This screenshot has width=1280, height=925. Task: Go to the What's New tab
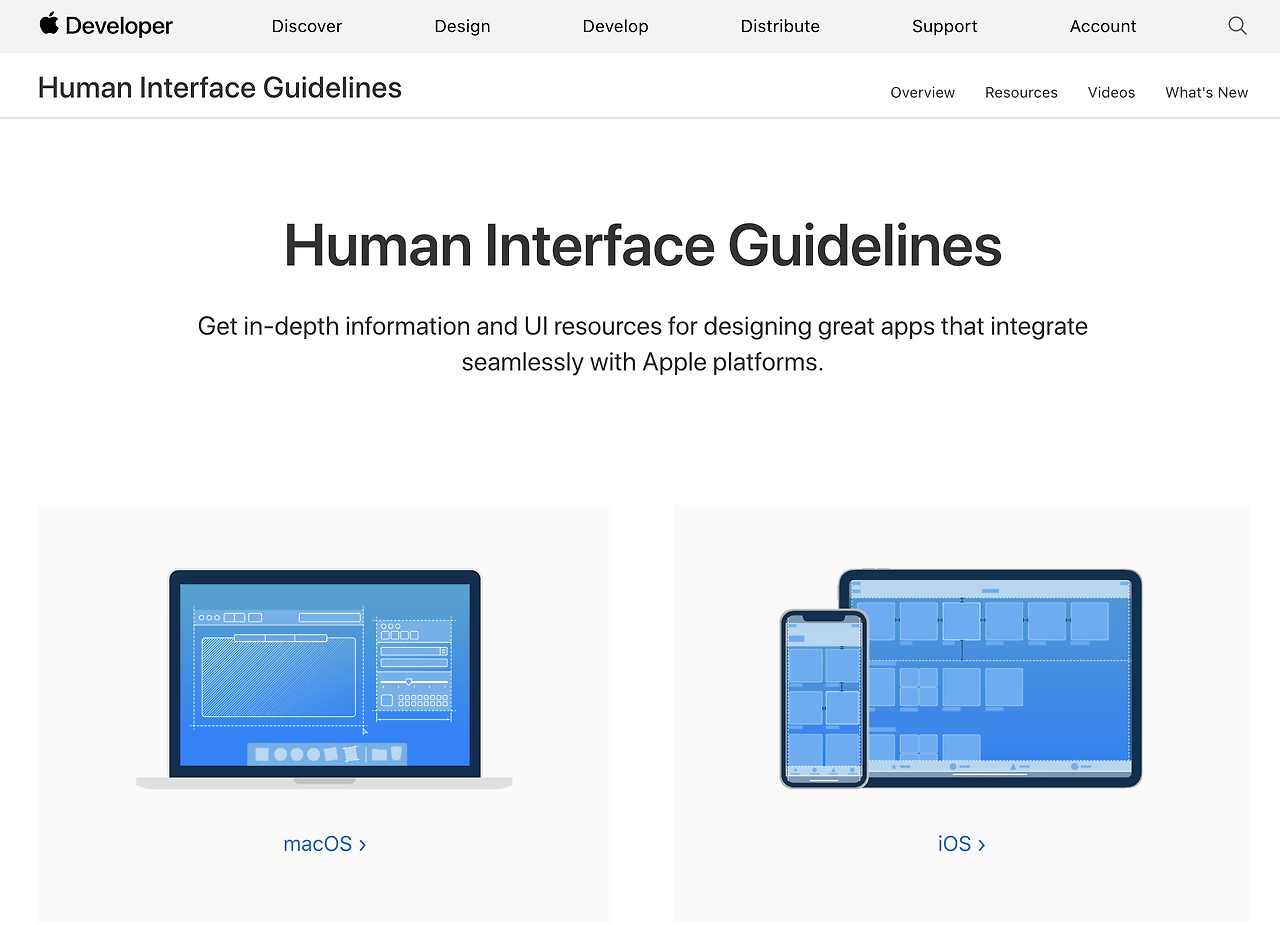1207,92
